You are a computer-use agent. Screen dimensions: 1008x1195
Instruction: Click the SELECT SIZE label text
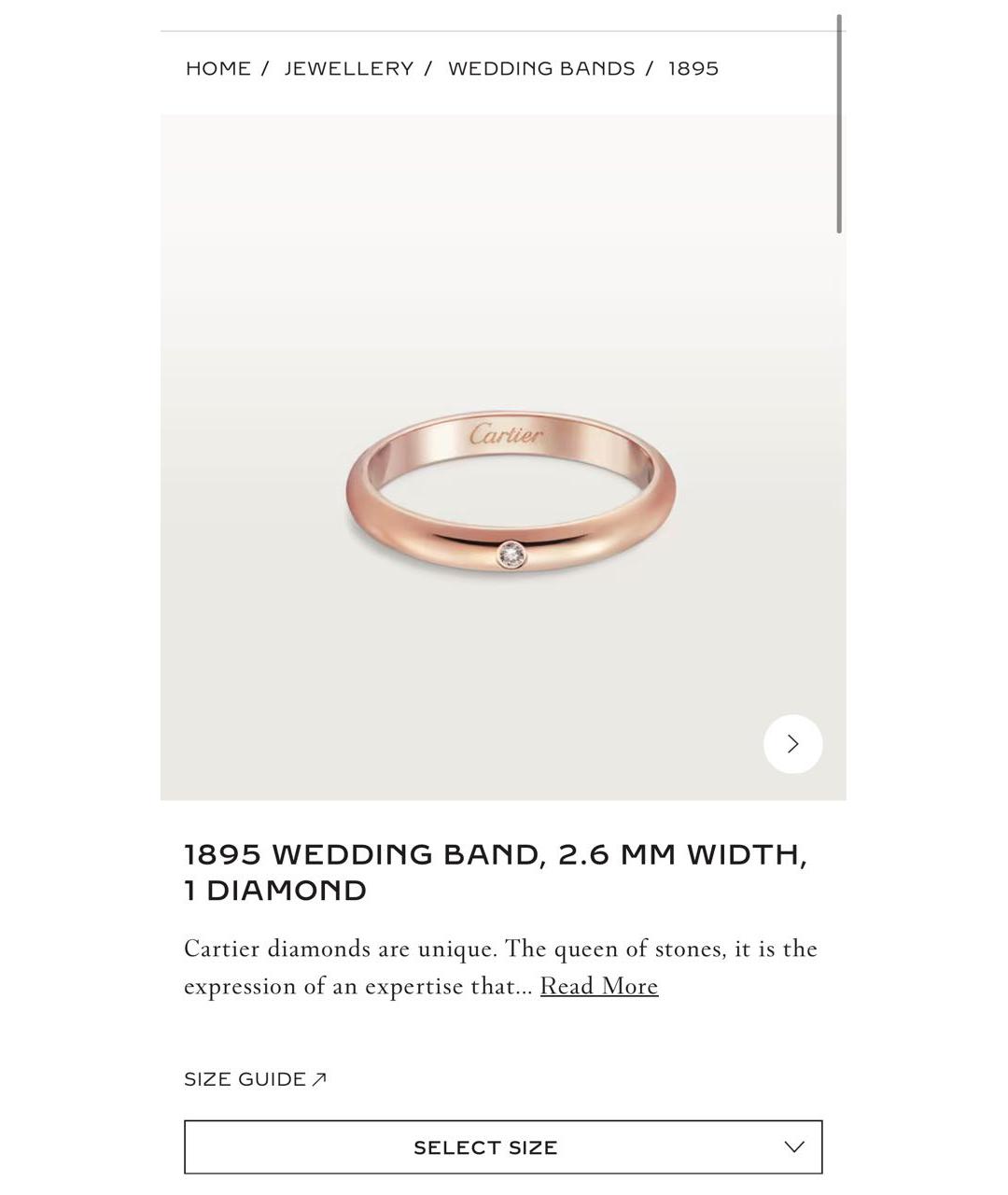[x=485, y=1147]
